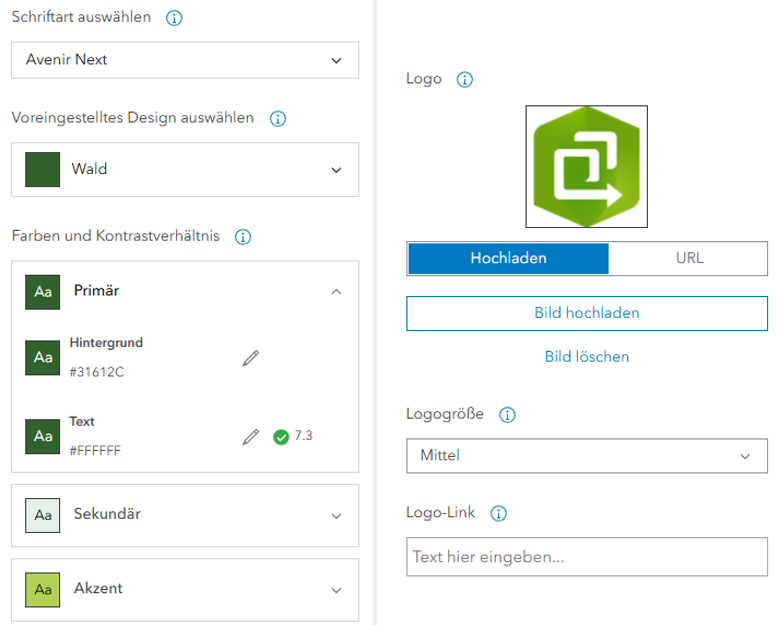Open the Mittel logo size dropdown
Viewport: 780px width, 625px height.
587,456
